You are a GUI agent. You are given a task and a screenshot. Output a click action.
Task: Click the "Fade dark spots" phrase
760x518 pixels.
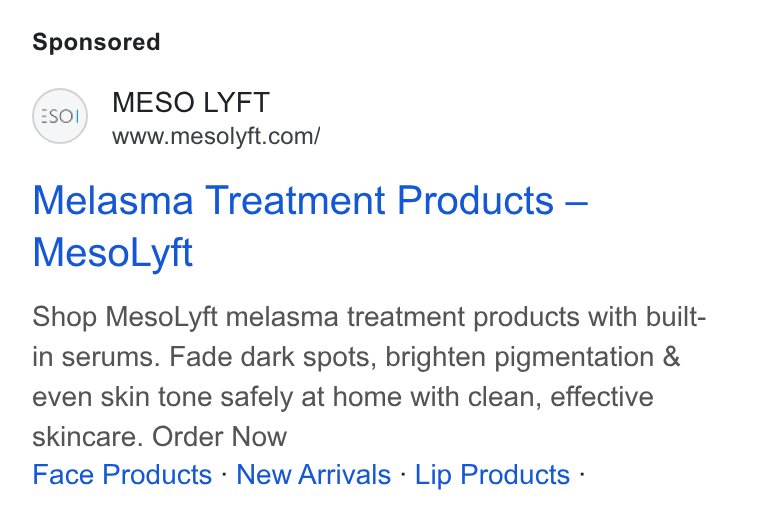pyautogui.click(x=272, y=357)
